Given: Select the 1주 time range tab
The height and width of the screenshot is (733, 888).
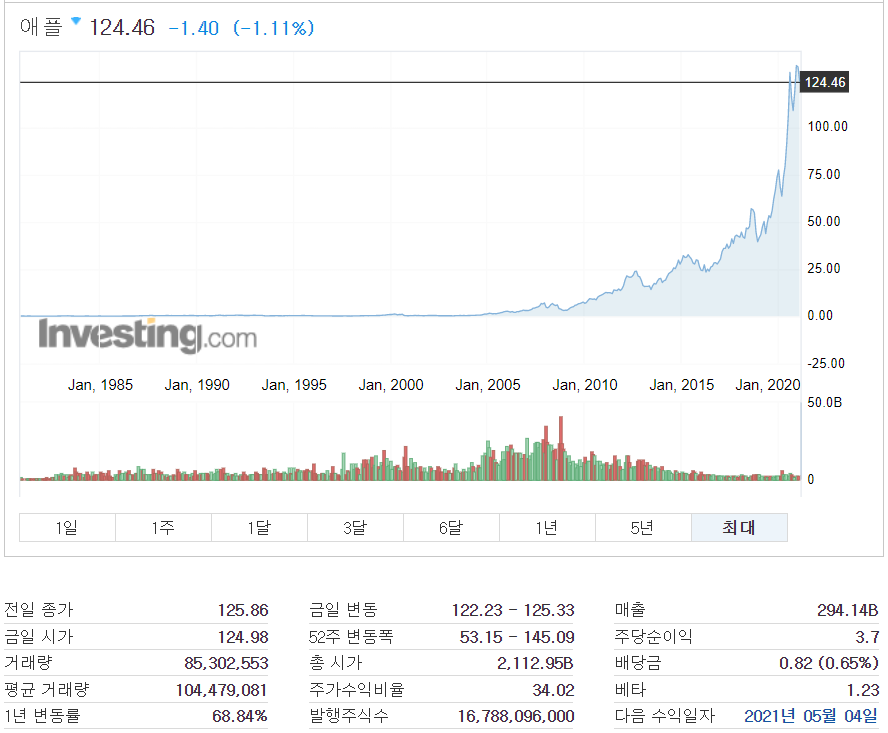Looking at the screenshot, I should (x=163, y=527).
